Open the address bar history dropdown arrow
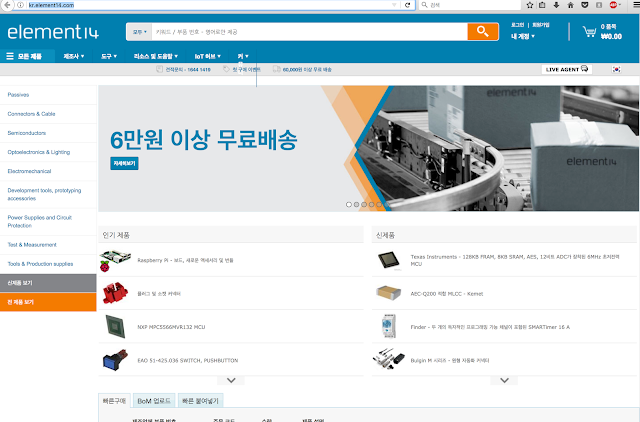The width and height of the screenshot is (640, 422). 394,5
